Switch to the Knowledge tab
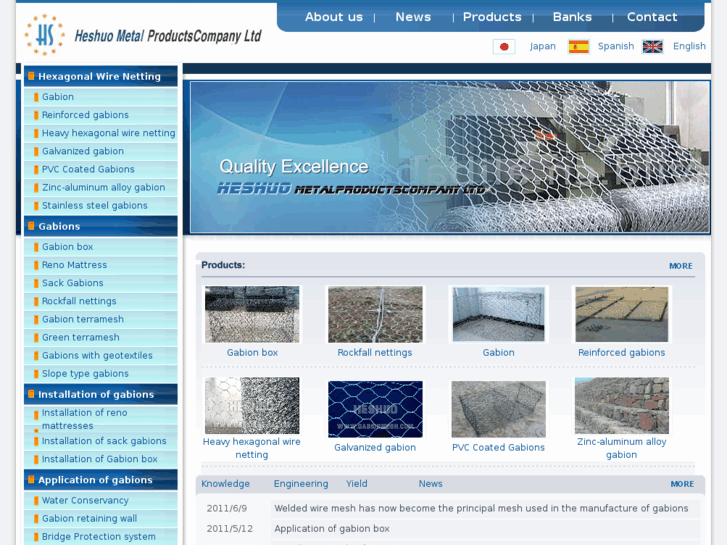 225,484
